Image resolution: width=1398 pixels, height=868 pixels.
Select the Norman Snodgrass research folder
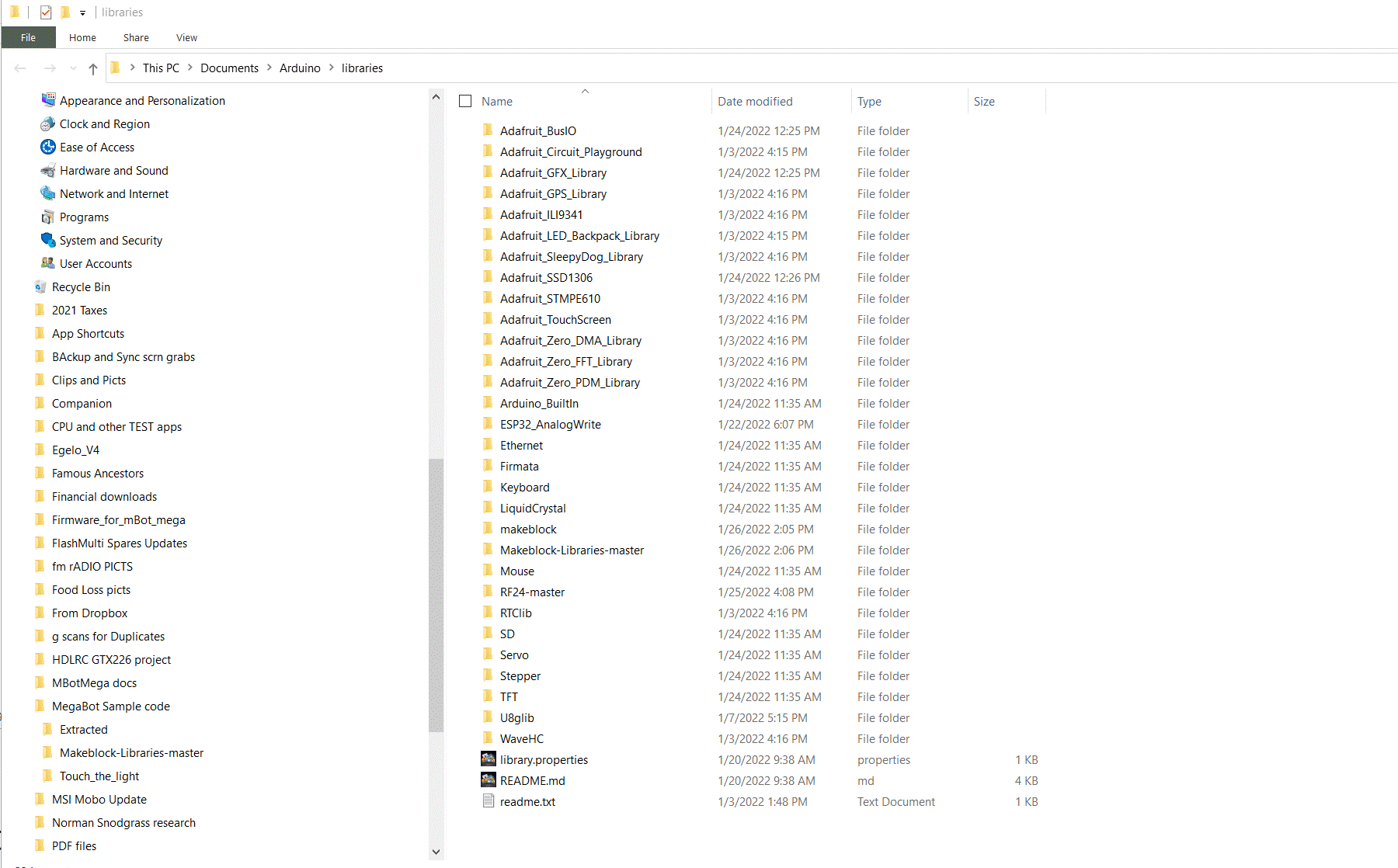[123, 823]
